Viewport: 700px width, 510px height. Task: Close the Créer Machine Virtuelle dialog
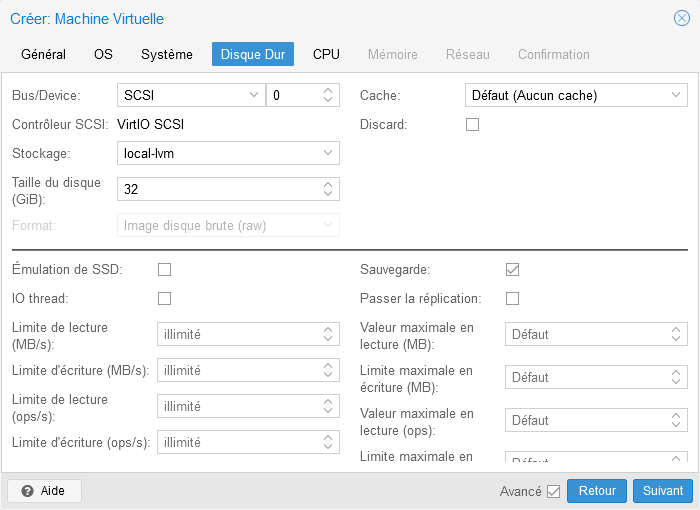681,18
